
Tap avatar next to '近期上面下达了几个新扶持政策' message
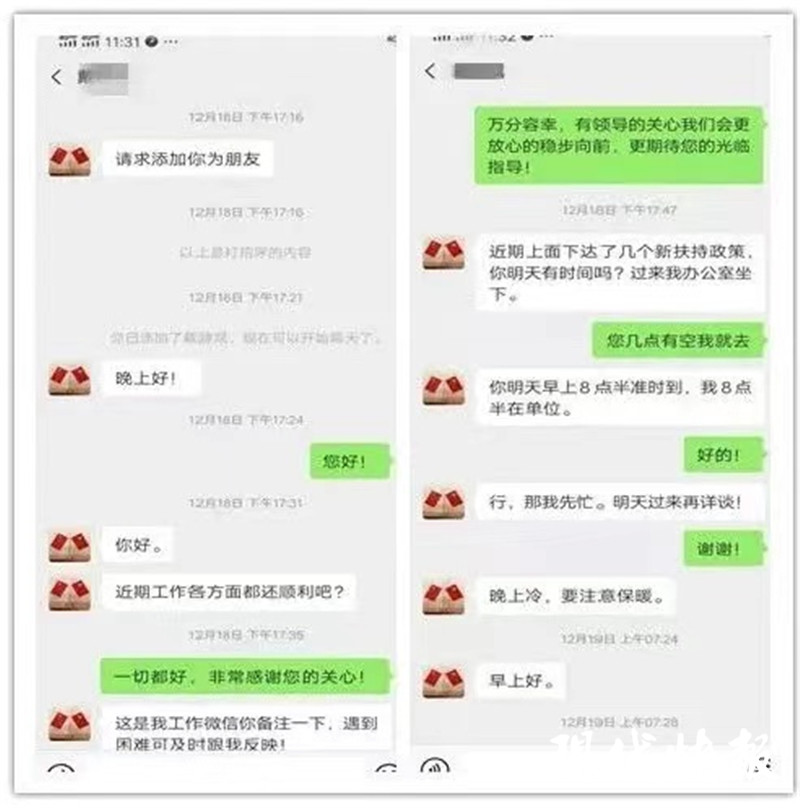pyautogui.click(x=443, y=253)
